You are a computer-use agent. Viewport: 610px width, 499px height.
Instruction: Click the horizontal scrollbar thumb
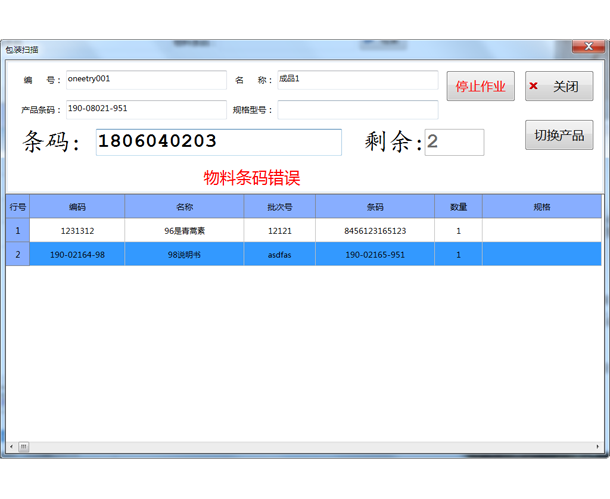click(23, 446)
